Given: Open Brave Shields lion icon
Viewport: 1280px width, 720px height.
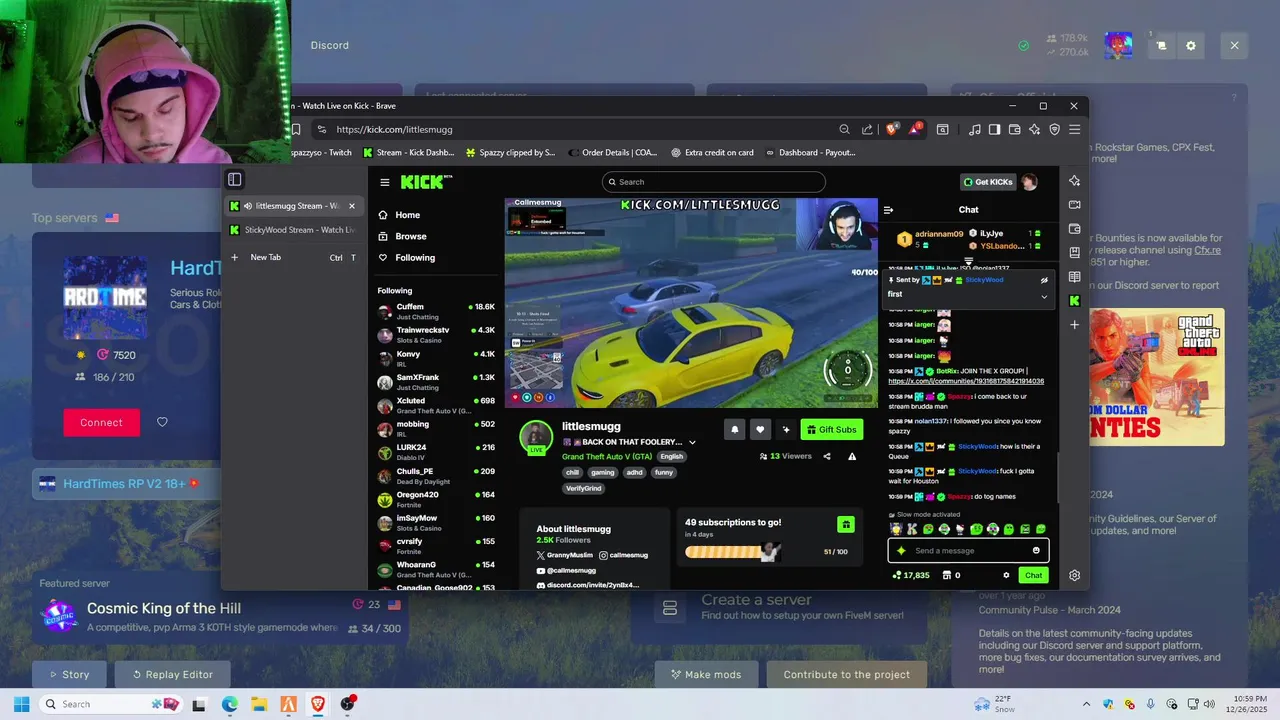Looking at the screenshot, I should click(x=891, y=129).
